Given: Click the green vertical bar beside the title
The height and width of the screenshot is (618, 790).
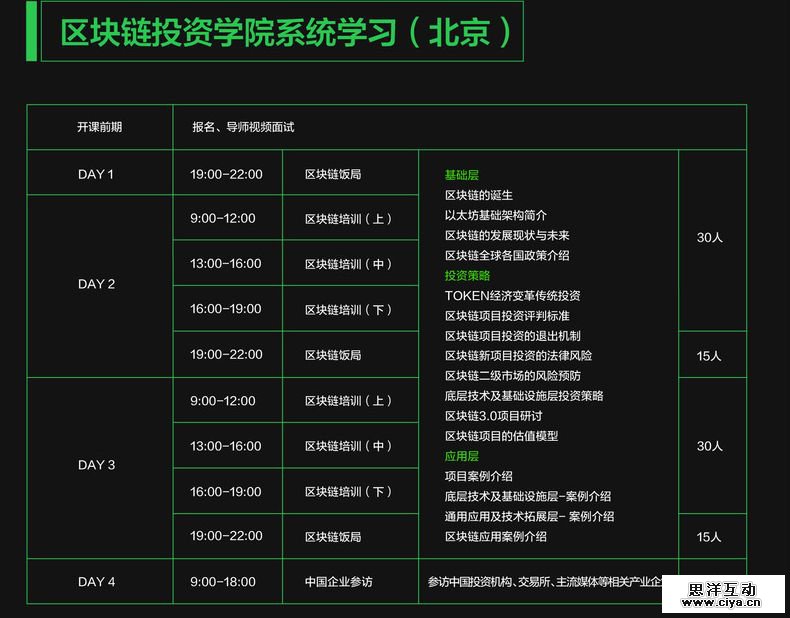Looking at the screenshot, I should [x=31, y=30].
